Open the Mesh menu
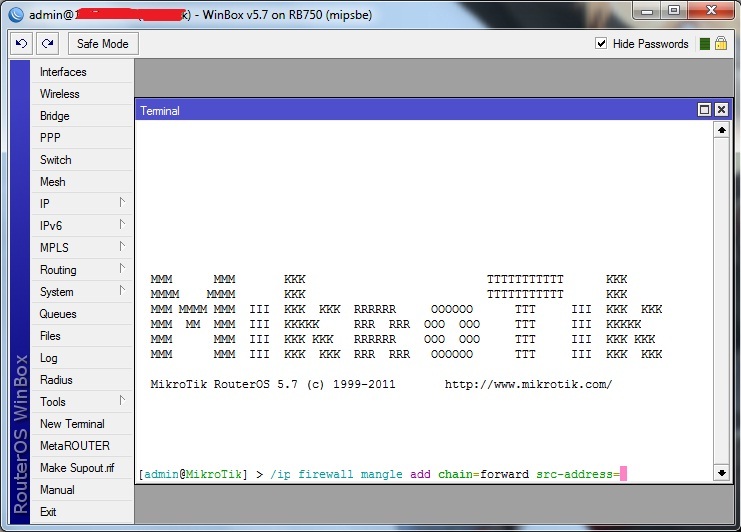Screen dimensions: 741x532 click(x=81, y=182)
